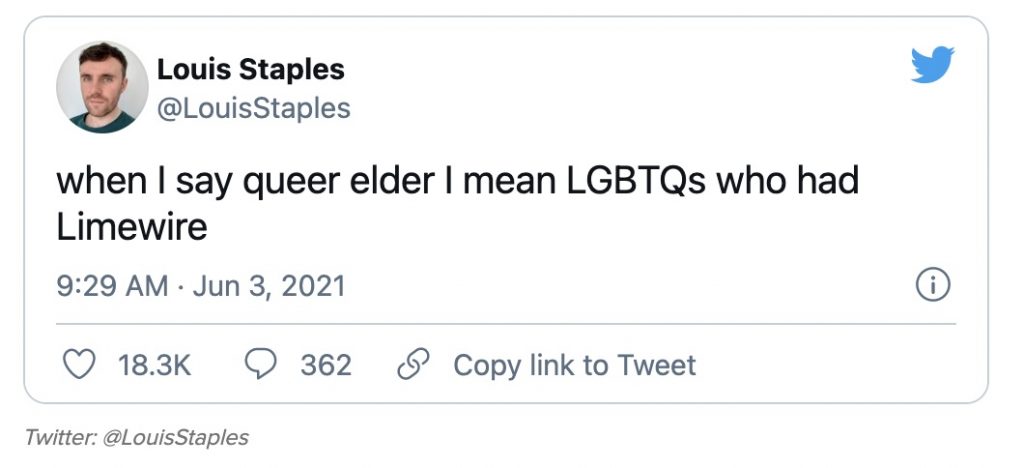This screenshot has width=1024, height=468.
Task: Click the Twitter: @LouisStaples caption
Action: 137,437
